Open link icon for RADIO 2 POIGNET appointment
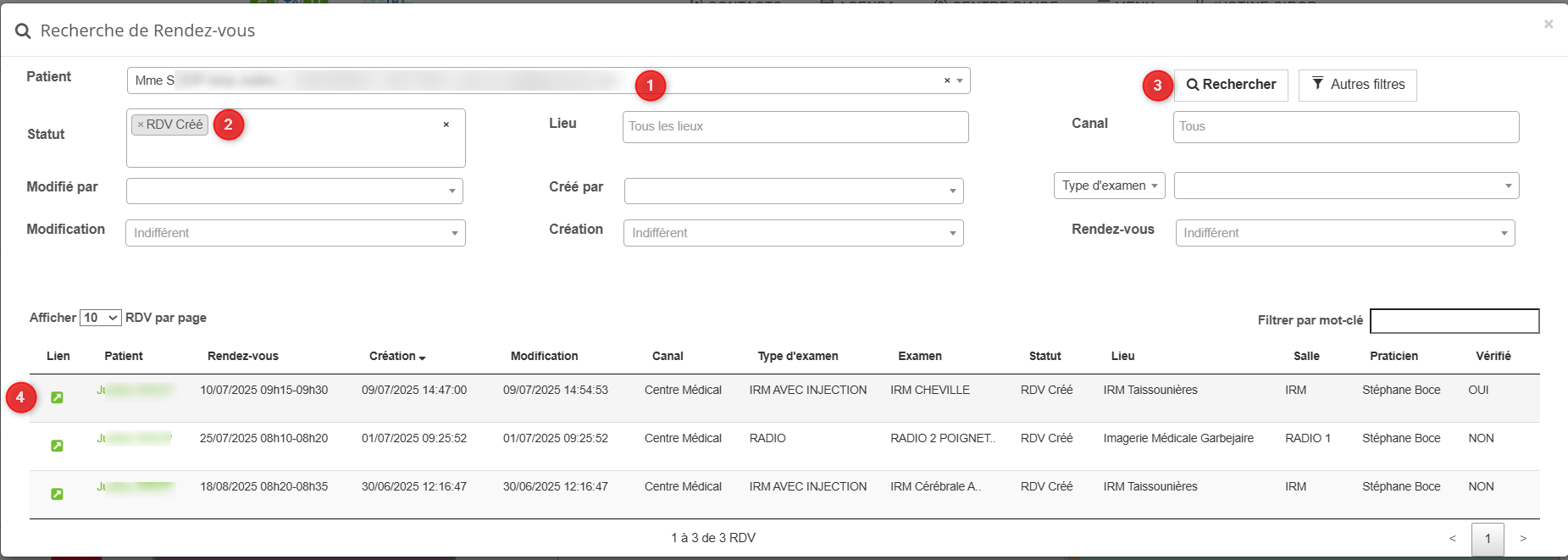Screen dimensions: 1568x560 tap(57, 446)
